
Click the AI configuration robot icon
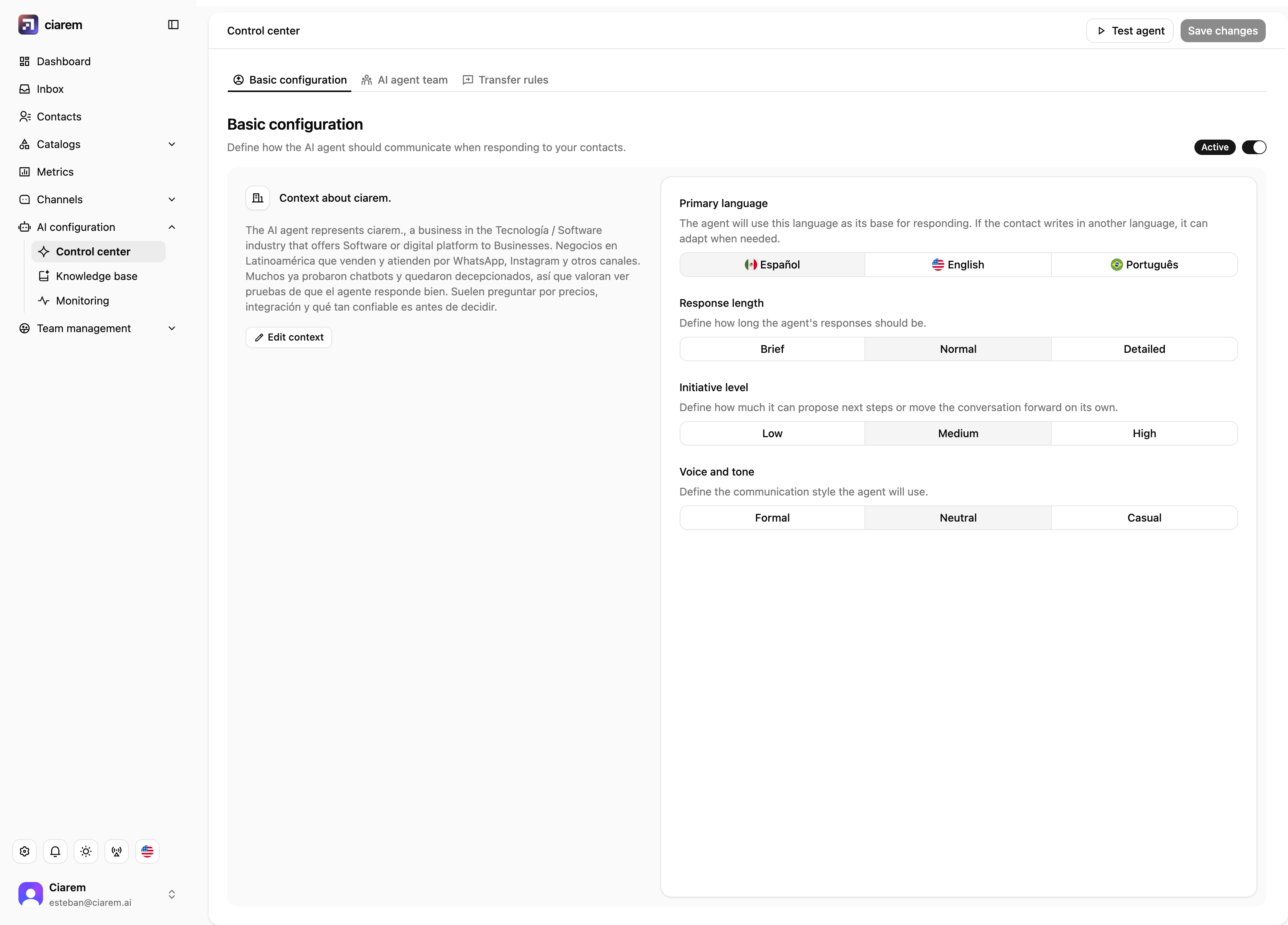25,227
